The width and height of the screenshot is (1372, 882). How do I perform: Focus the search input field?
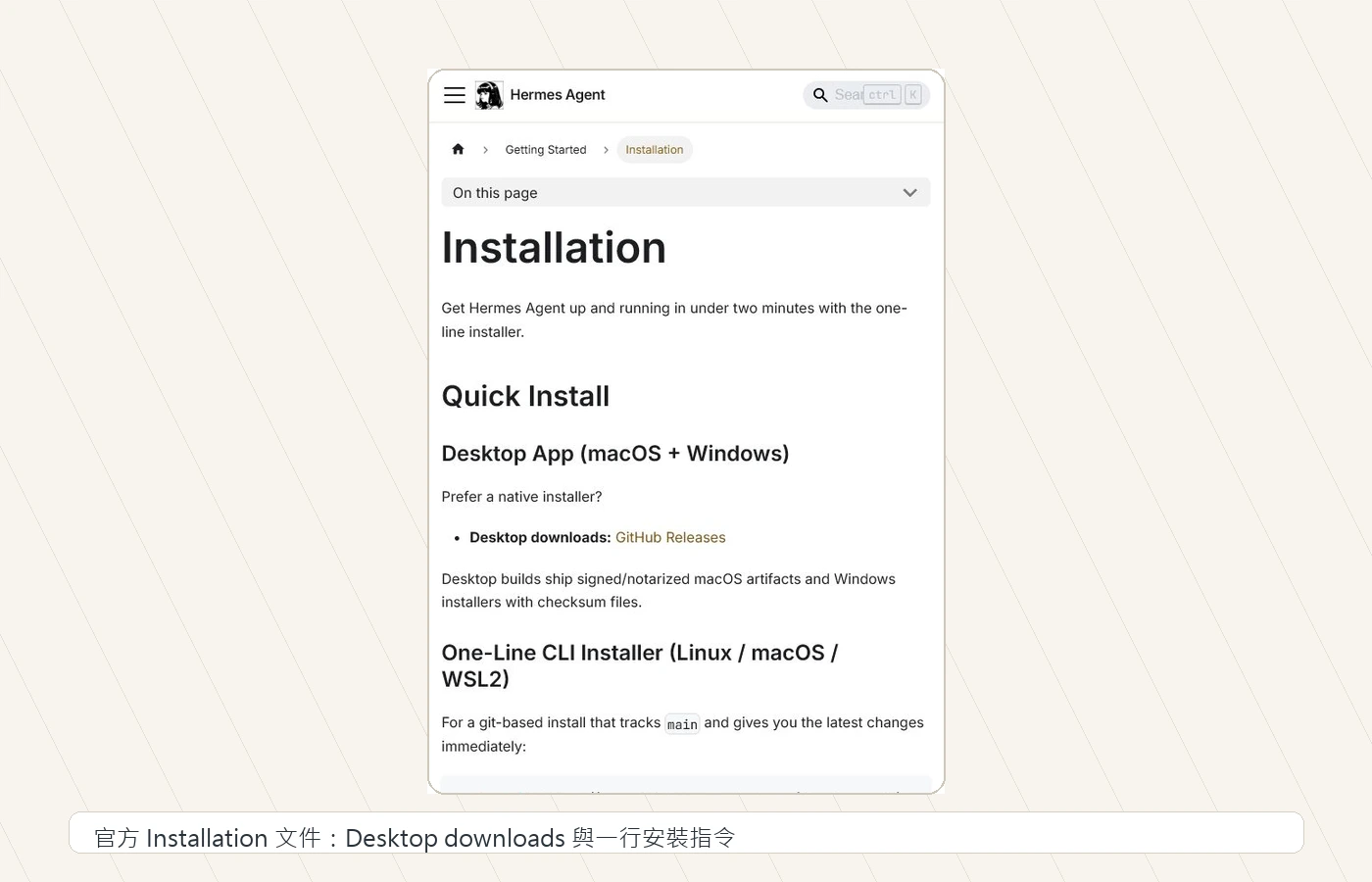coord(866,95)
